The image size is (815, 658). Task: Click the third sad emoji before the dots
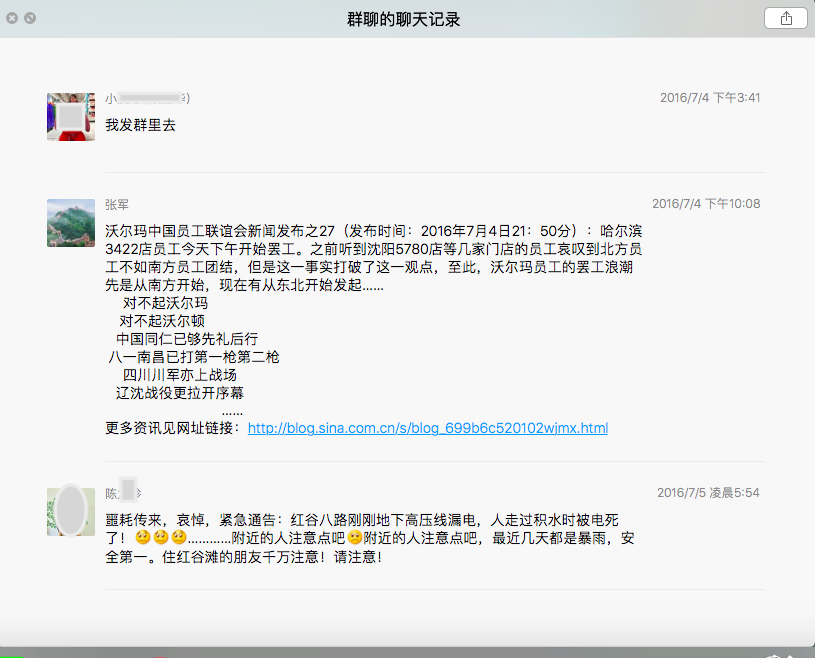[x=179, y=537]
